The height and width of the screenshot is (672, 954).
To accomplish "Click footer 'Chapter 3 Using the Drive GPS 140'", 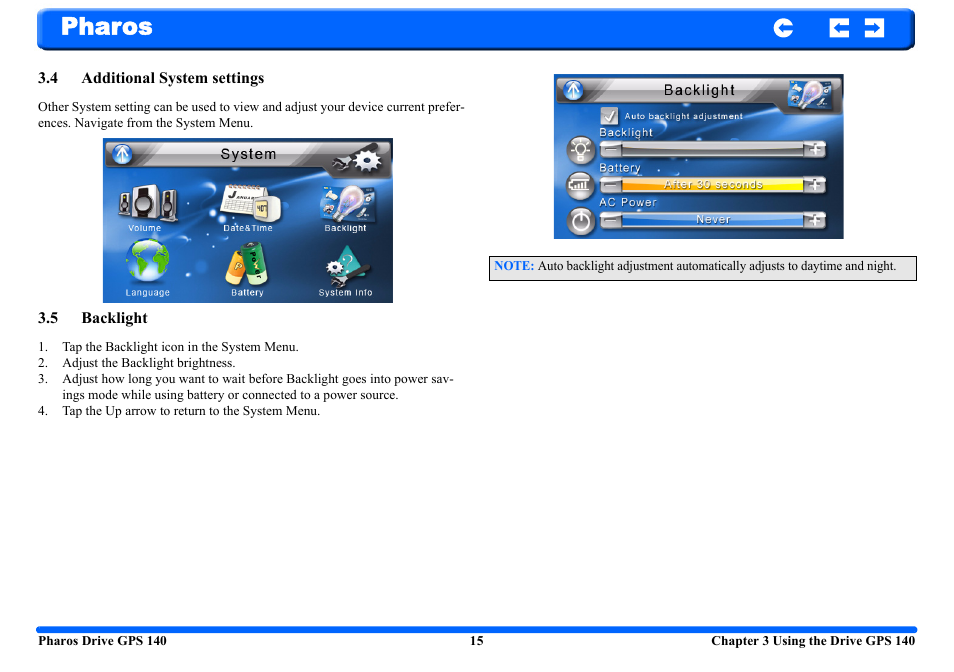I will tap(813, 641).
